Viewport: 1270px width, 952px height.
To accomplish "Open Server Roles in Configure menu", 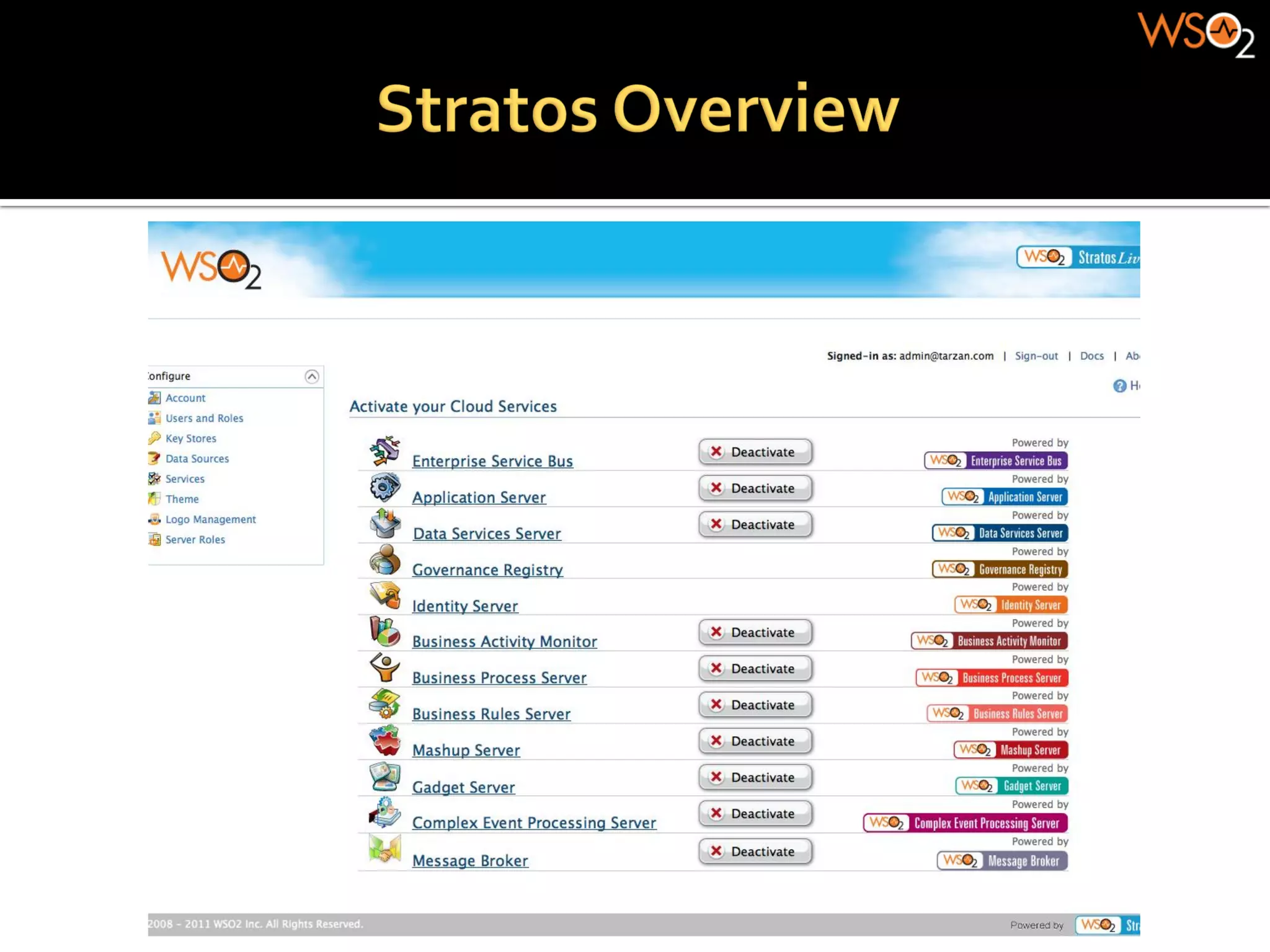I will pyautogui.click(x=195, y=540).
